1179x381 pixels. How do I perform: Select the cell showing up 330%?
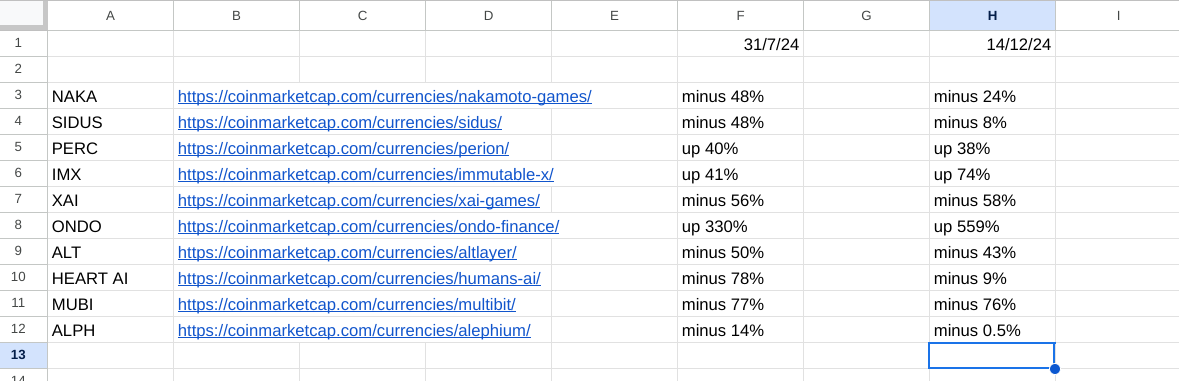[x=740, y=226]
